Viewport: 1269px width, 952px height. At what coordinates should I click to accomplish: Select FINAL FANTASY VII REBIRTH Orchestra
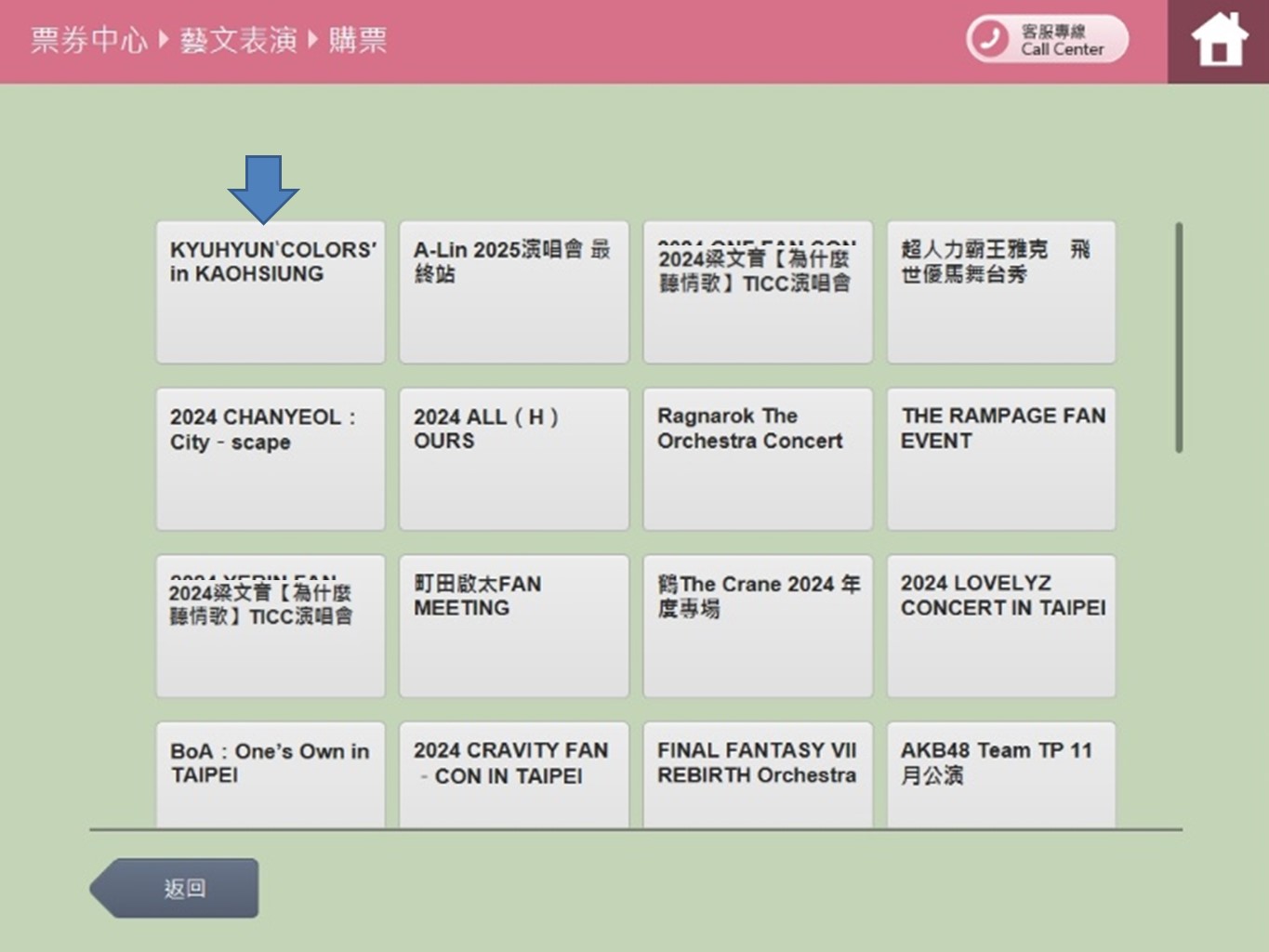click(758, 774)
